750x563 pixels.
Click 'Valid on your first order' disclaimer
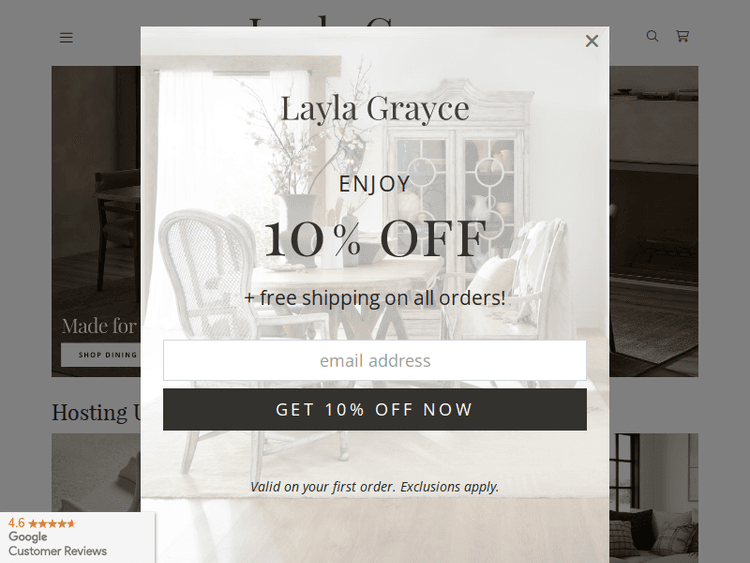(x=375, y=486)
